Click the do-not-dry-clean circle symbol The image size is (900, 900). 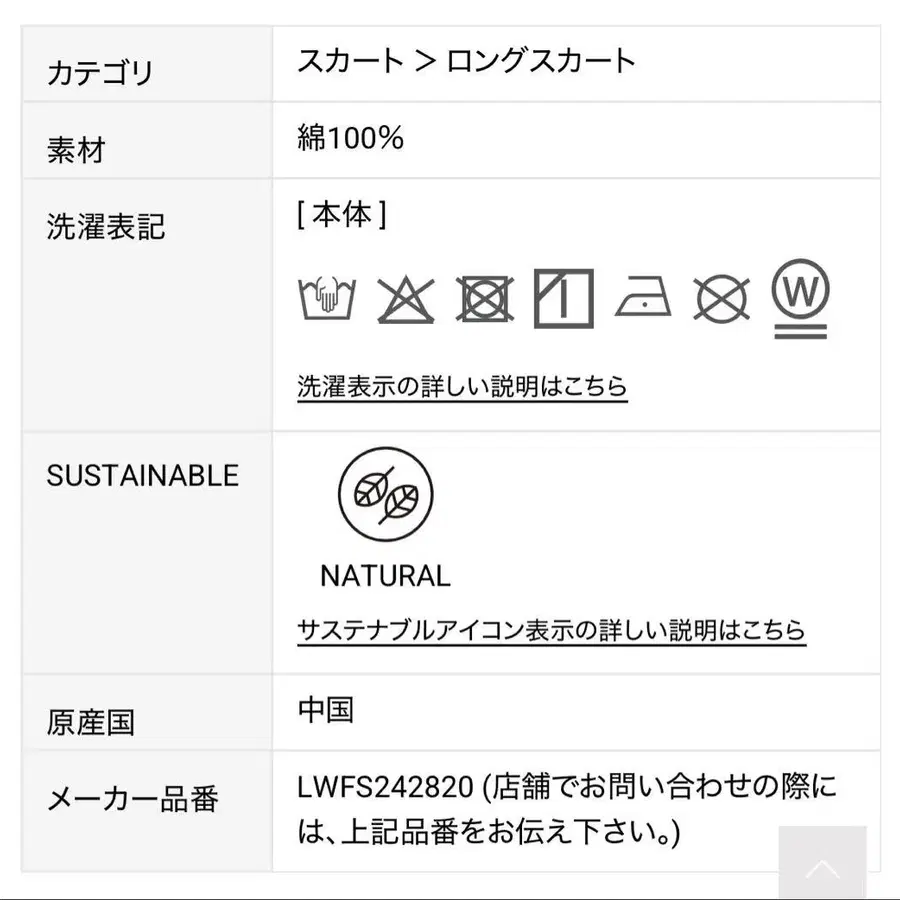[721, 298]
